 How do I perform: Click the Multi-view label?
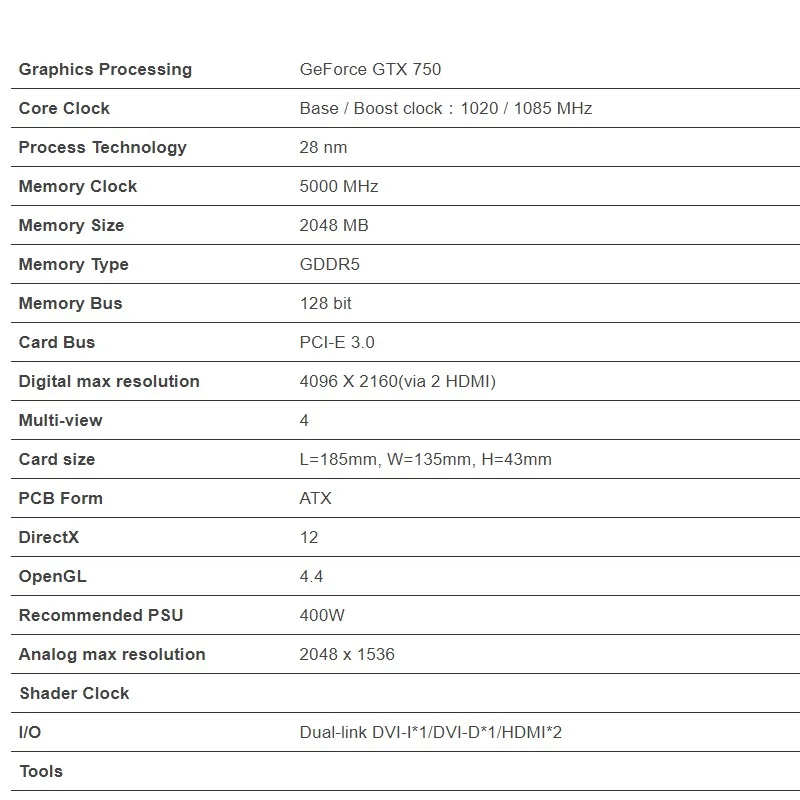click(x=61, y=420)
